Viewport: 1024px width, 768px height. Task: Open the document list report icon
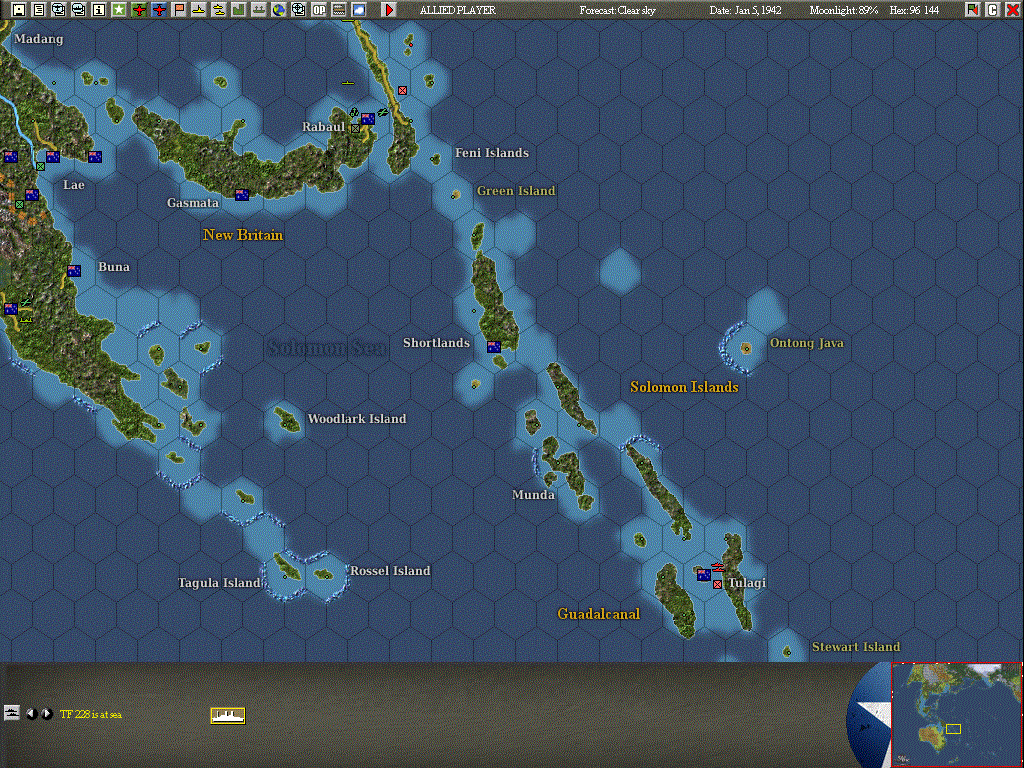pyautogui.click(x=39, y=9)
